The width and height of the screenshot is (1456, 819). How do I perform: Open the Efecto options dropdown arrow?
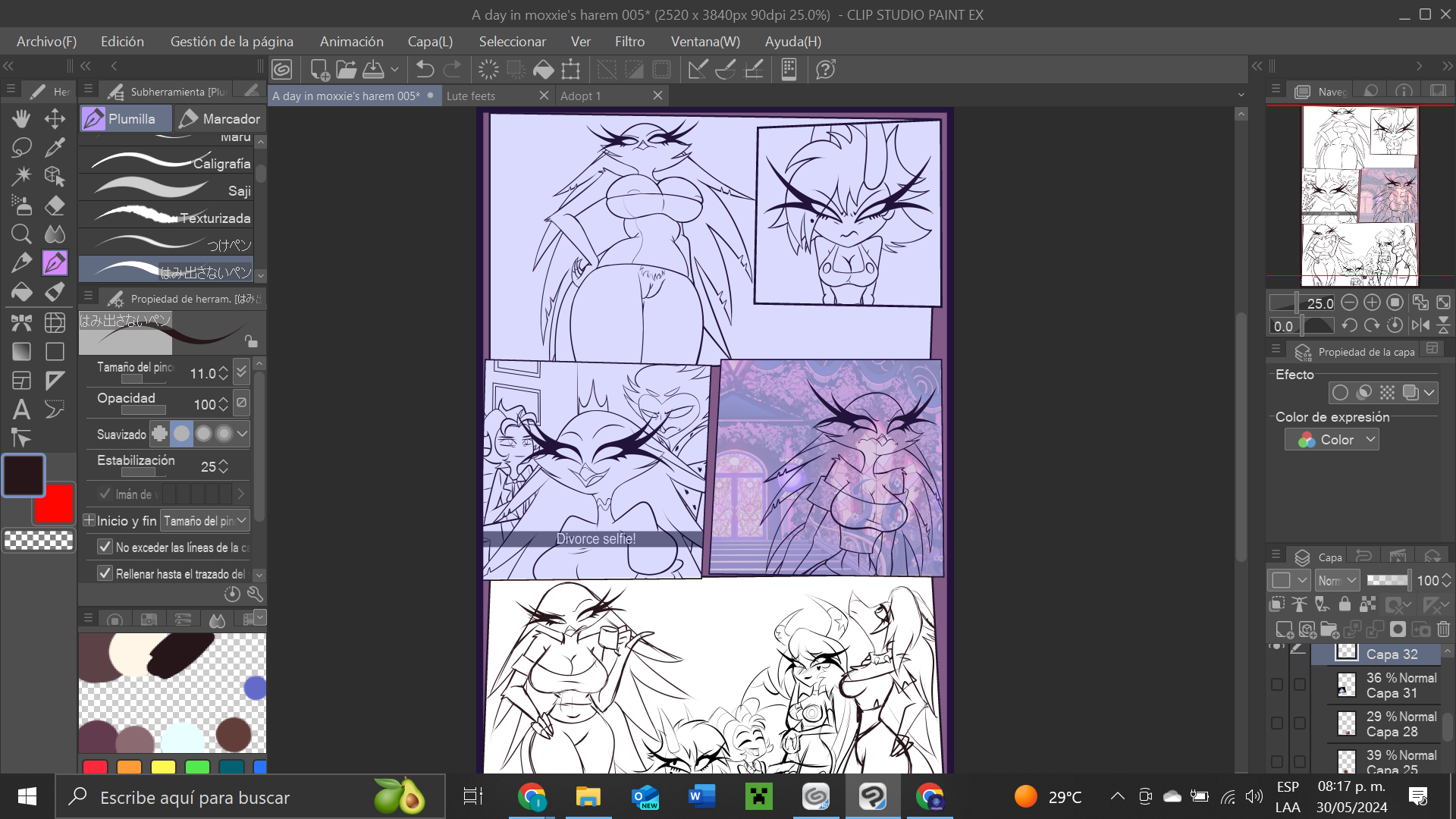[1429, 392]
